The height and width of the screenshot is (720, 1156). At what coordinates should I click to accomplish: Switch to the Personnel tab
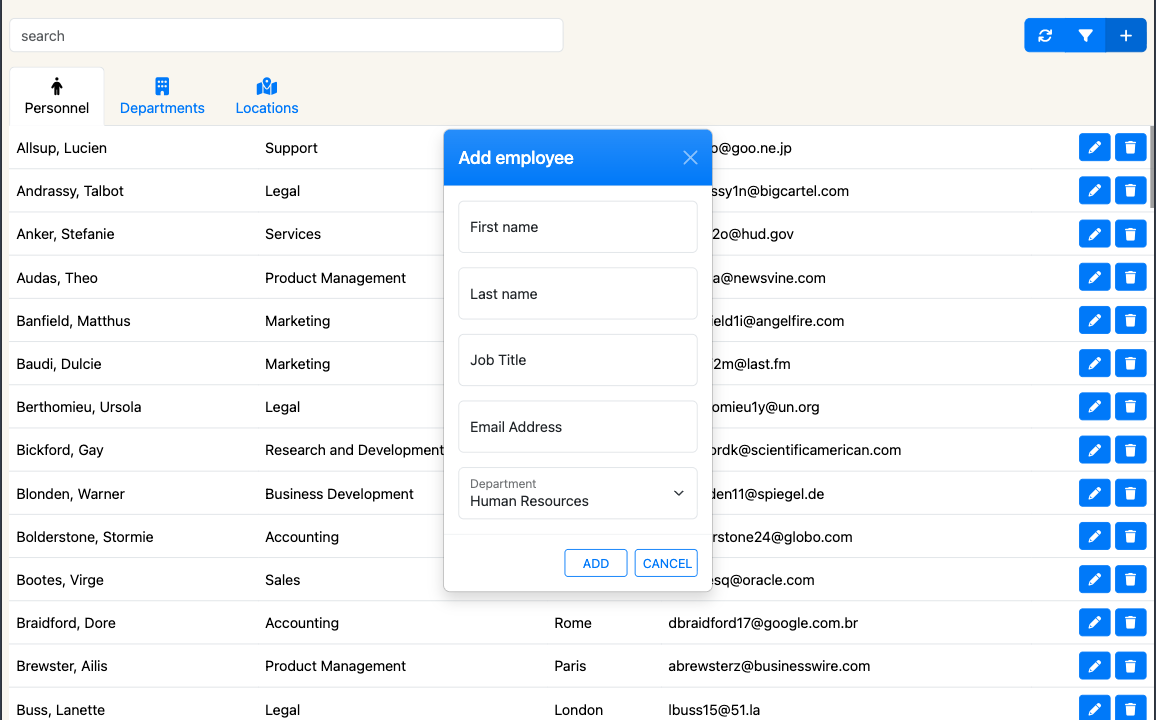tap(57, 97)
